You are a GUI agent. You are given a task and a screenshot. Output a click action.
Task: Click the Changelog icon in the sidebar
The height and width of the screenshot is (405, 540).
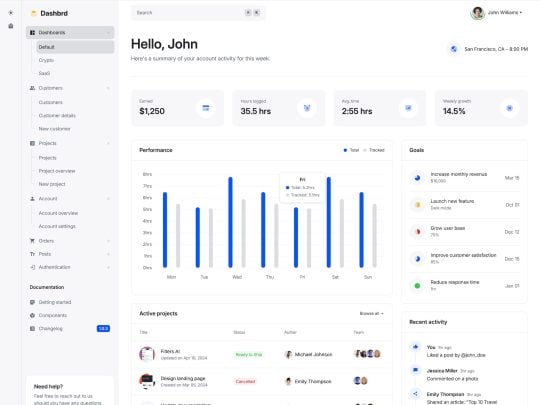[32, 329]
